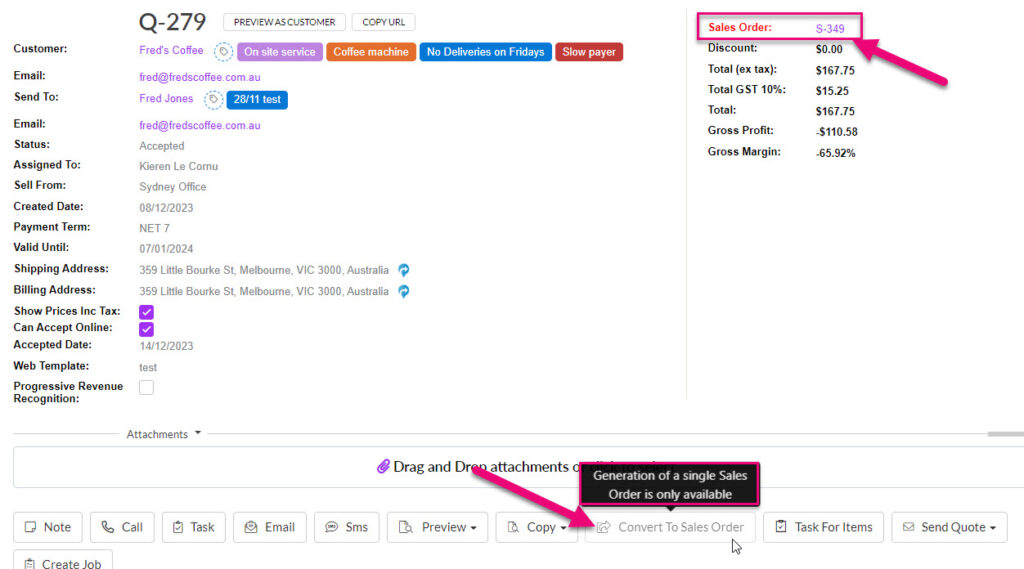Open the Copy dropdown button
This screenshot has height=569, width=1024.
pyautogui.click(x=536, y=527)
